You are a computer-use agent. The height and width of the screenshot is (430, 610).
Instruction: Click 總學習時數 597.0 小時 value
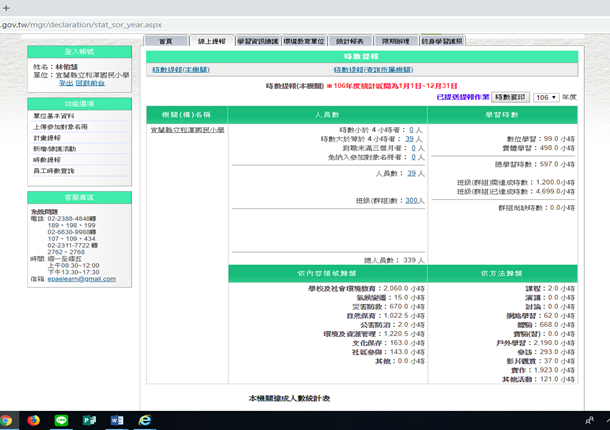pyautogui.click(x=535, y=165)
